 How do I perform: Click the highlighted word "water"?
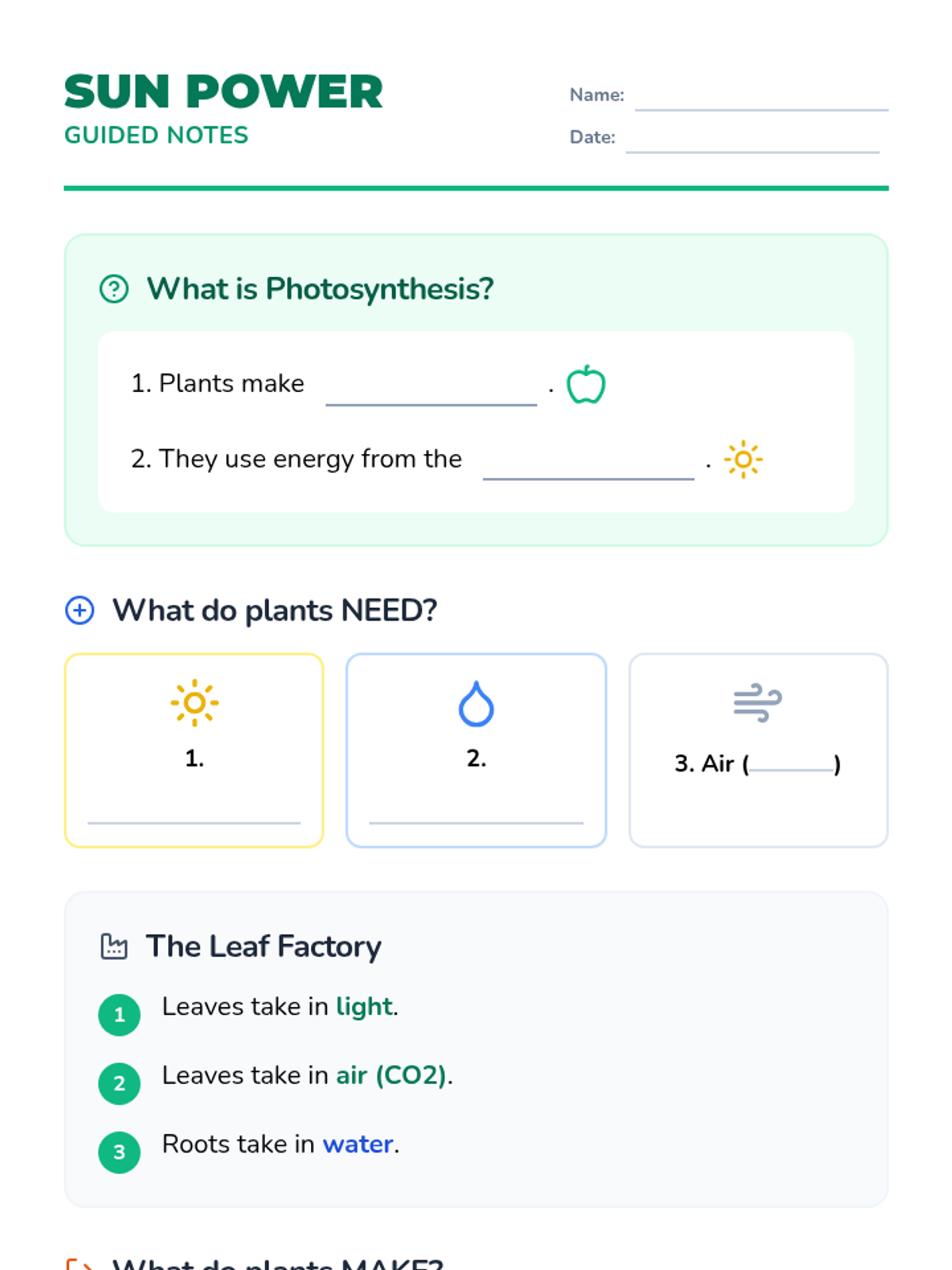(358, 1144)
